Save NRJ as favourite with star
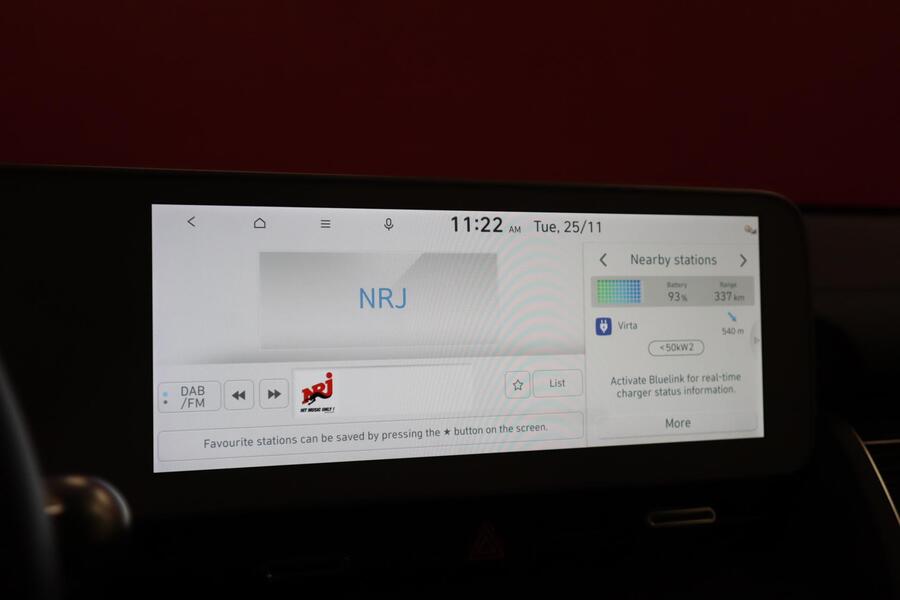The width and height of the screenshot is (900, 600). tap(517, 384)
